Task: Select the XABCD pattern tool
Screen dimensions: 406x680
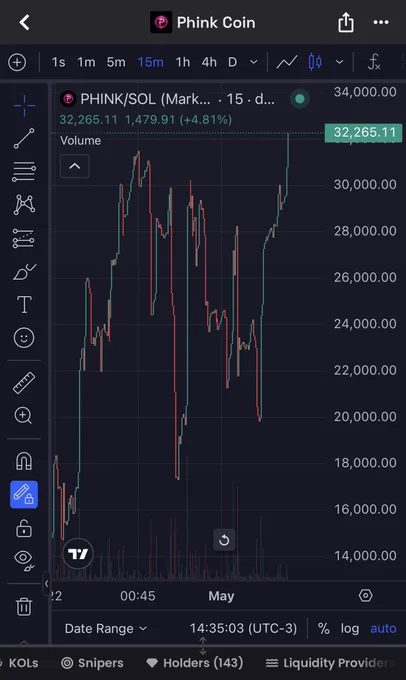Action: point(24,205)
